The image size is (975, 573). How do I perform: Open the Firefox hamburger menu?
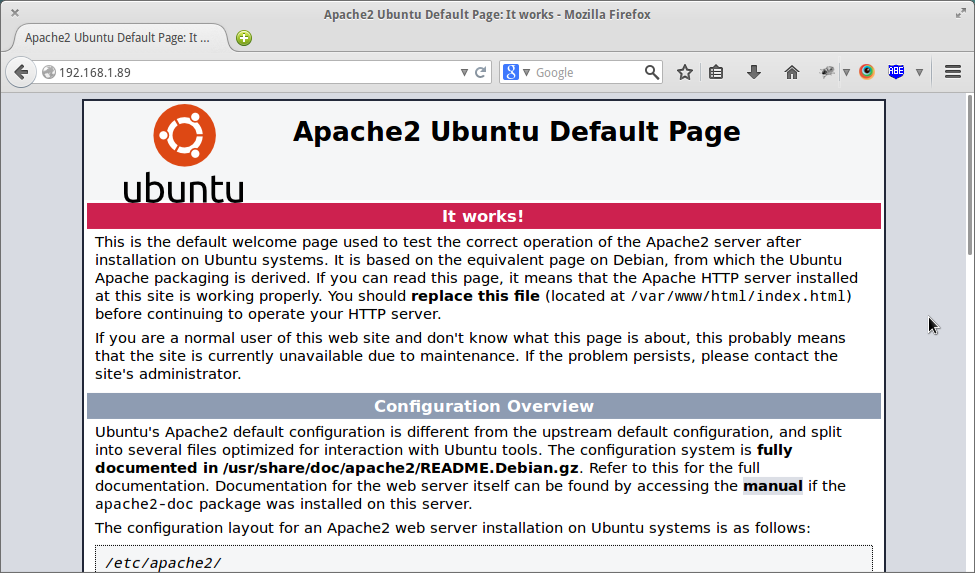pyautogui.click(x=953, y=72)
